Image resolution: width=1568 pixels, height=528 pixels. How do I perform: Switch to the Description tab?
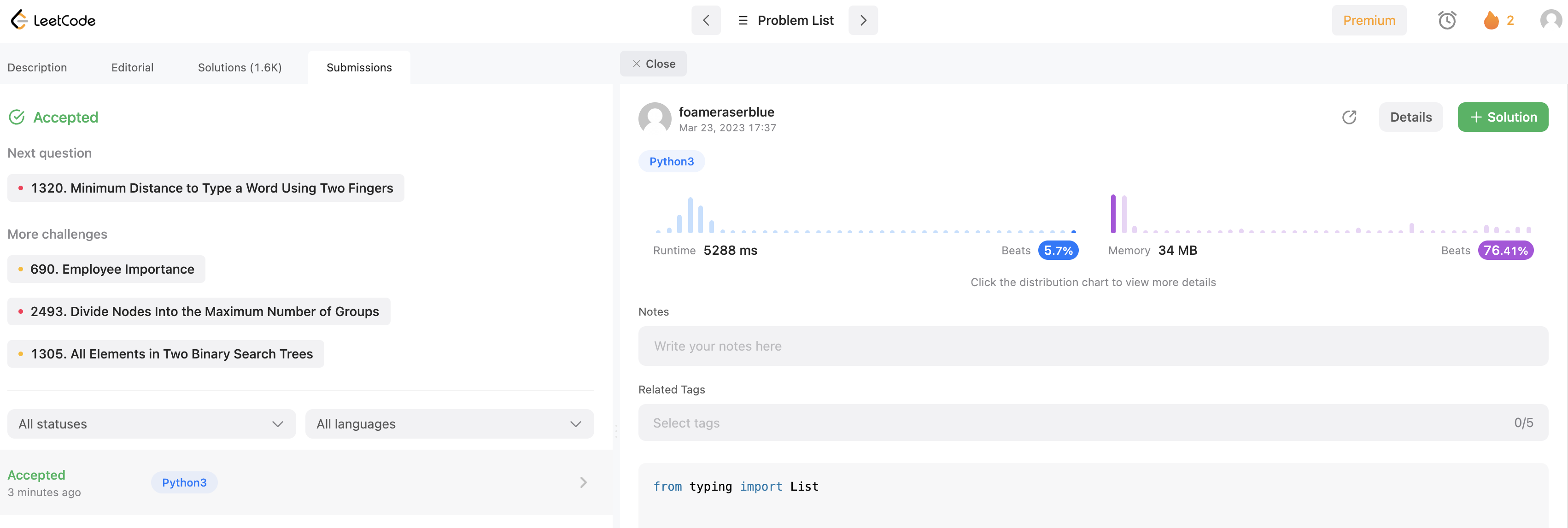pos(37,68)
